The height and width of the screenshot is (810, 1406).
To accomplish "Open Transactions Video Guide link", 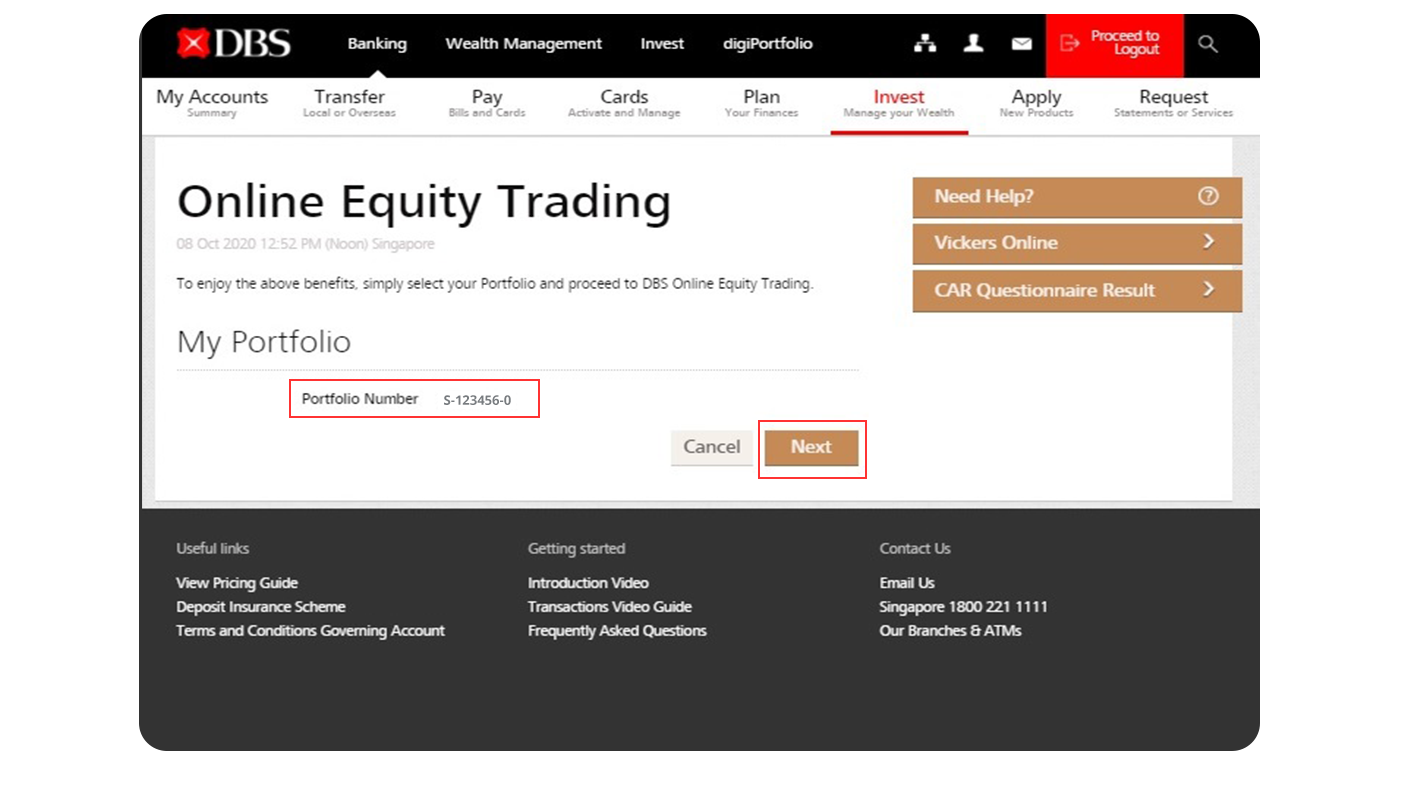I will (x=610, y=607).
